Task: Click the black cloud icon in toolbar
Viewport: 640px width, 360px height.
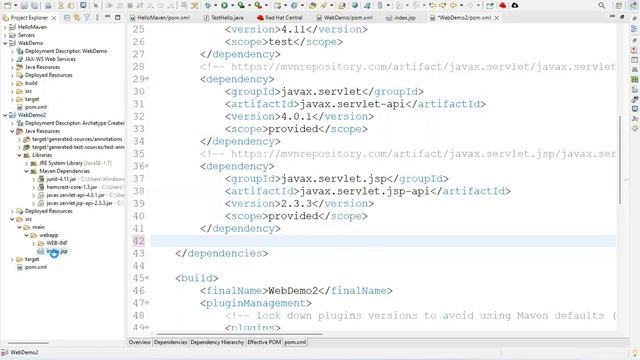Action: [x=515, y=5]
